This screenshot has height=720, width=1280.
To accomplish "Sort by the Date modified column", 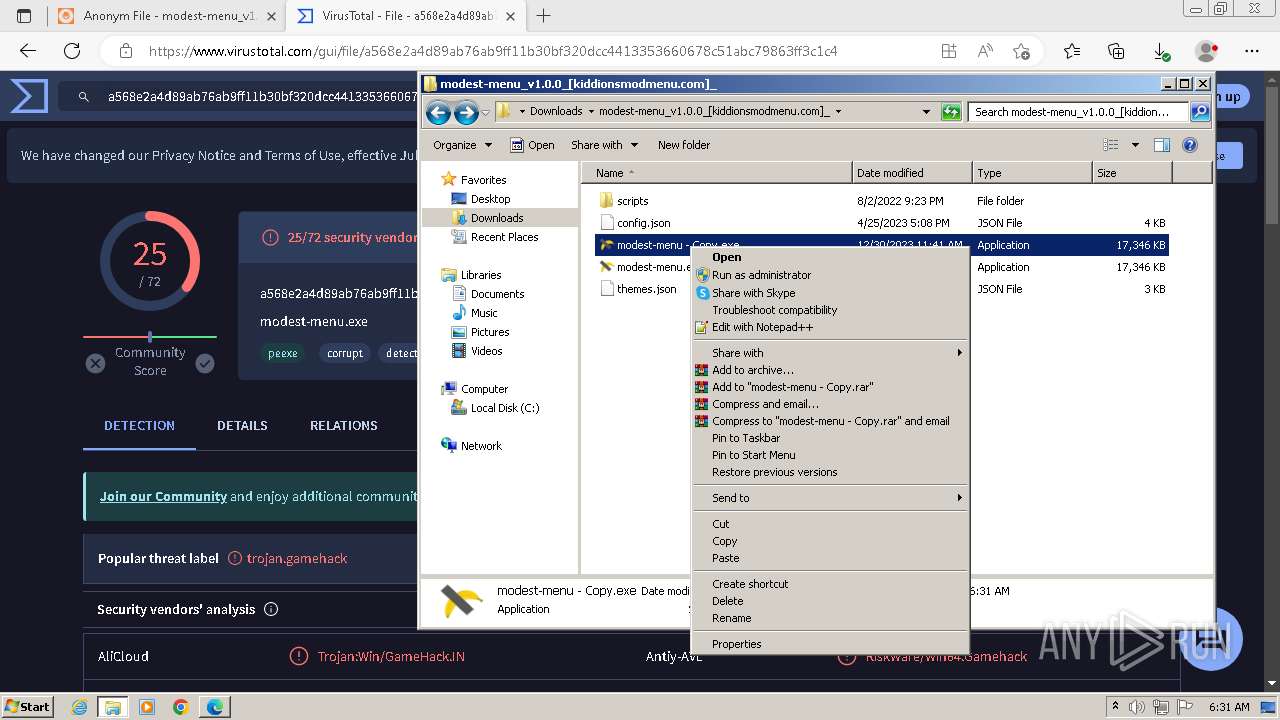I will pos(912,173).
